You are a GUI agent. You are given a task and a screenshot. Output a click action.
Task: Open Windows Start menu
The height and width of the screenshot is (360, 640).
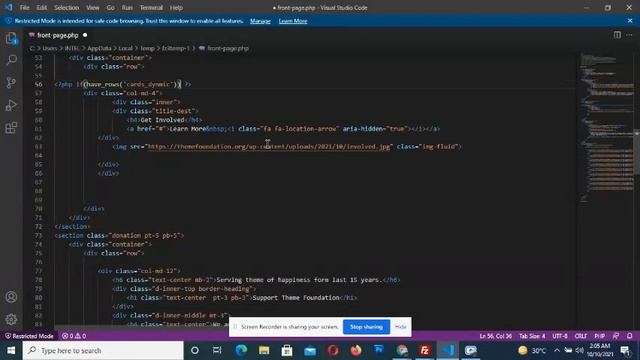pos(11,350)
